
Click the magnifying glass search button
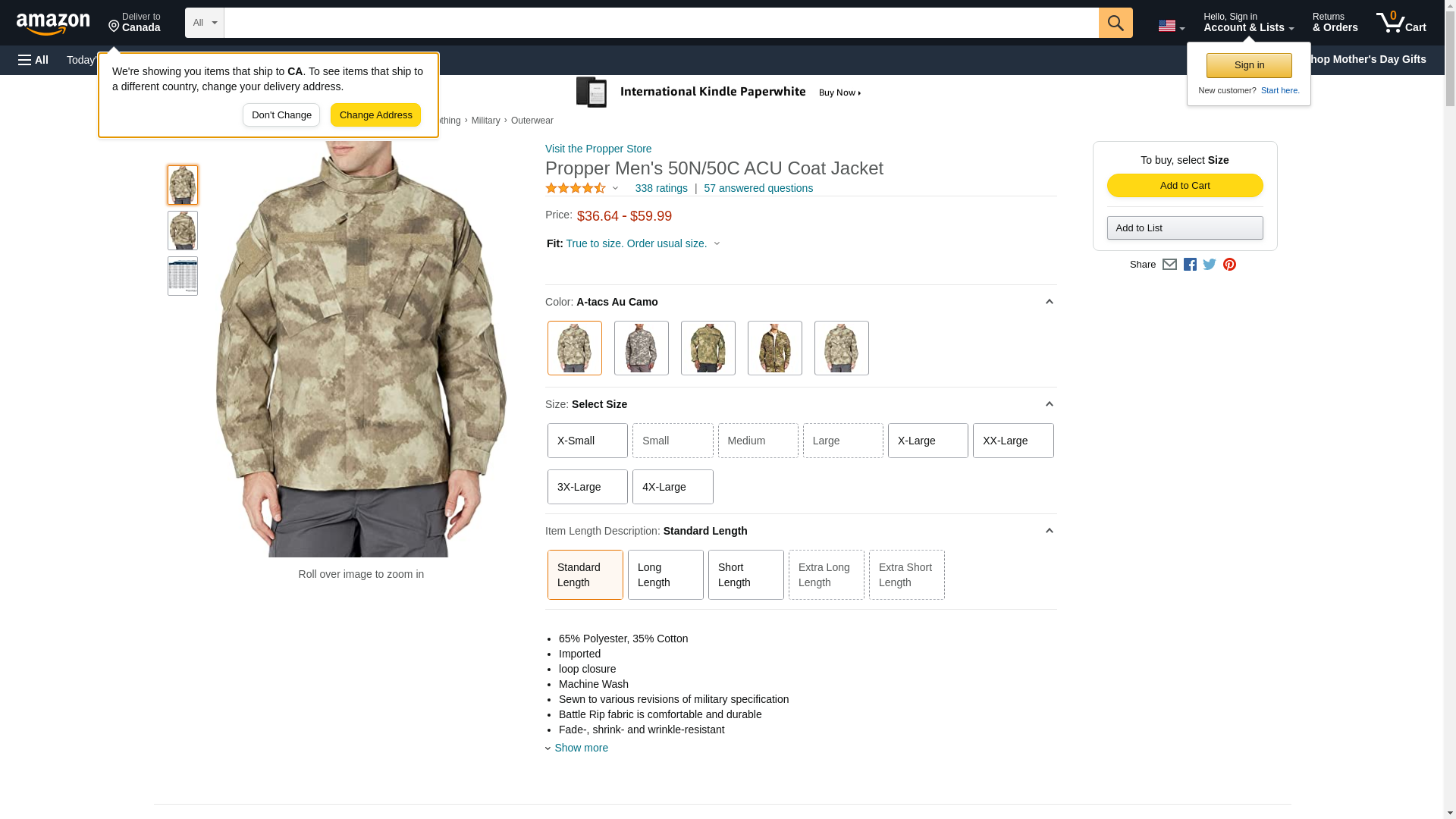(1115, 23)
